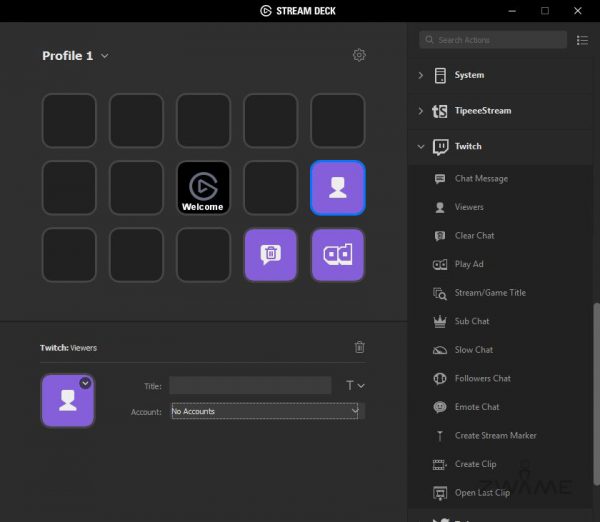Select Viewers action label in list

(x=469, y=207)
